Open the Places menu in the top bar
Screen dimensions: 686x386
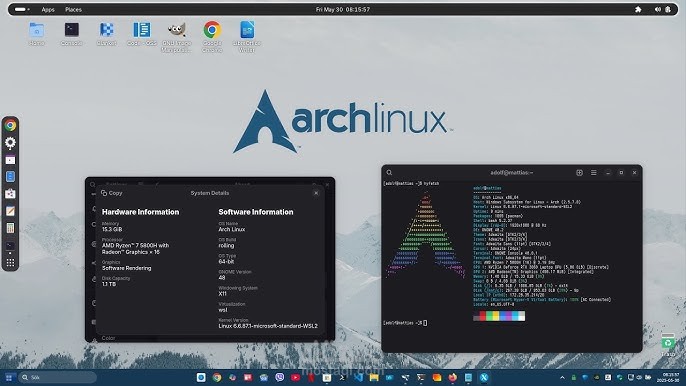[x=74, y=9]
